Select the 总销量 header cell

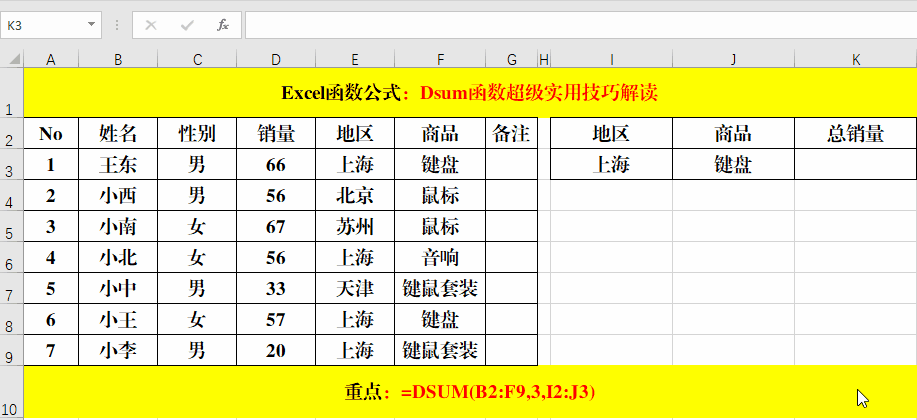pyautogui.click(x=855, y=134)
